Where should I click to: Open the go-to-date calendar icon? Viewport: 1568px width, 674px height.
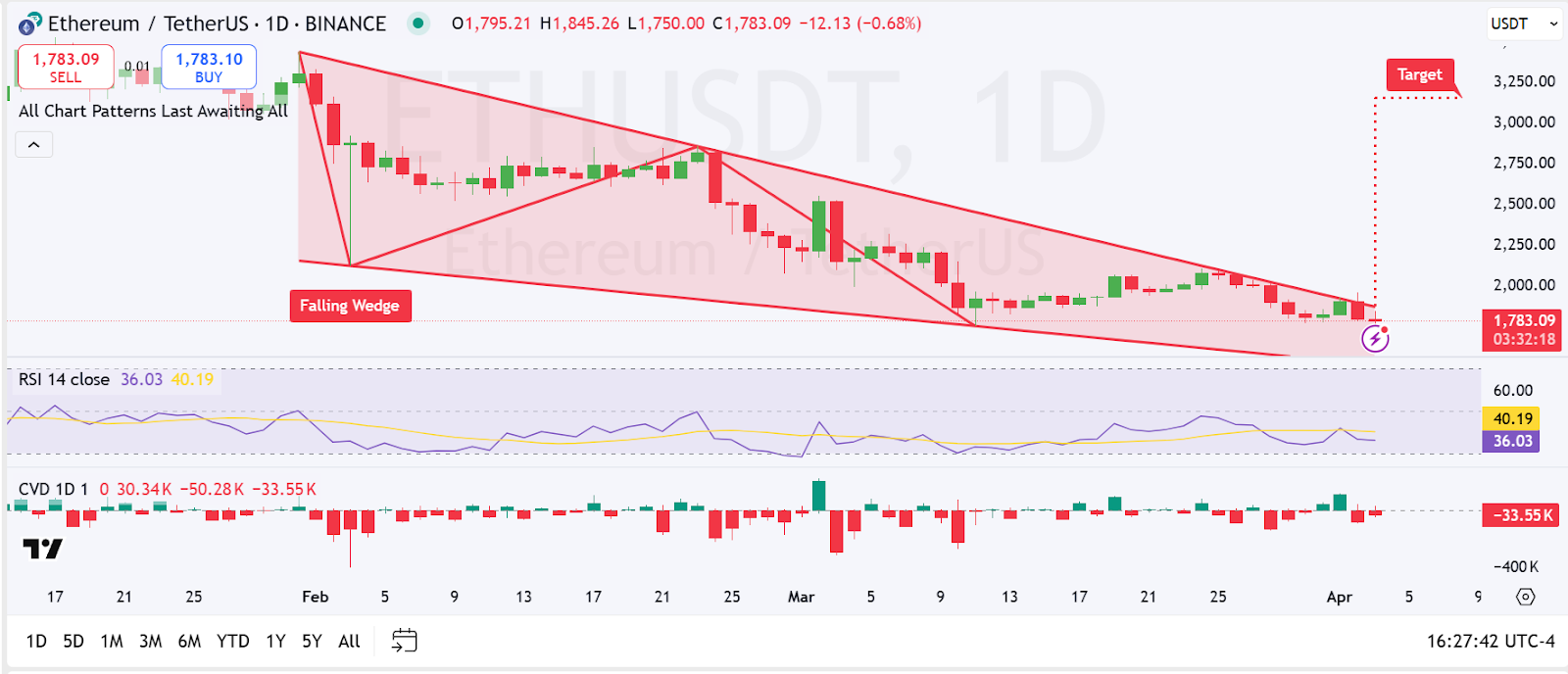click(405, 641)
